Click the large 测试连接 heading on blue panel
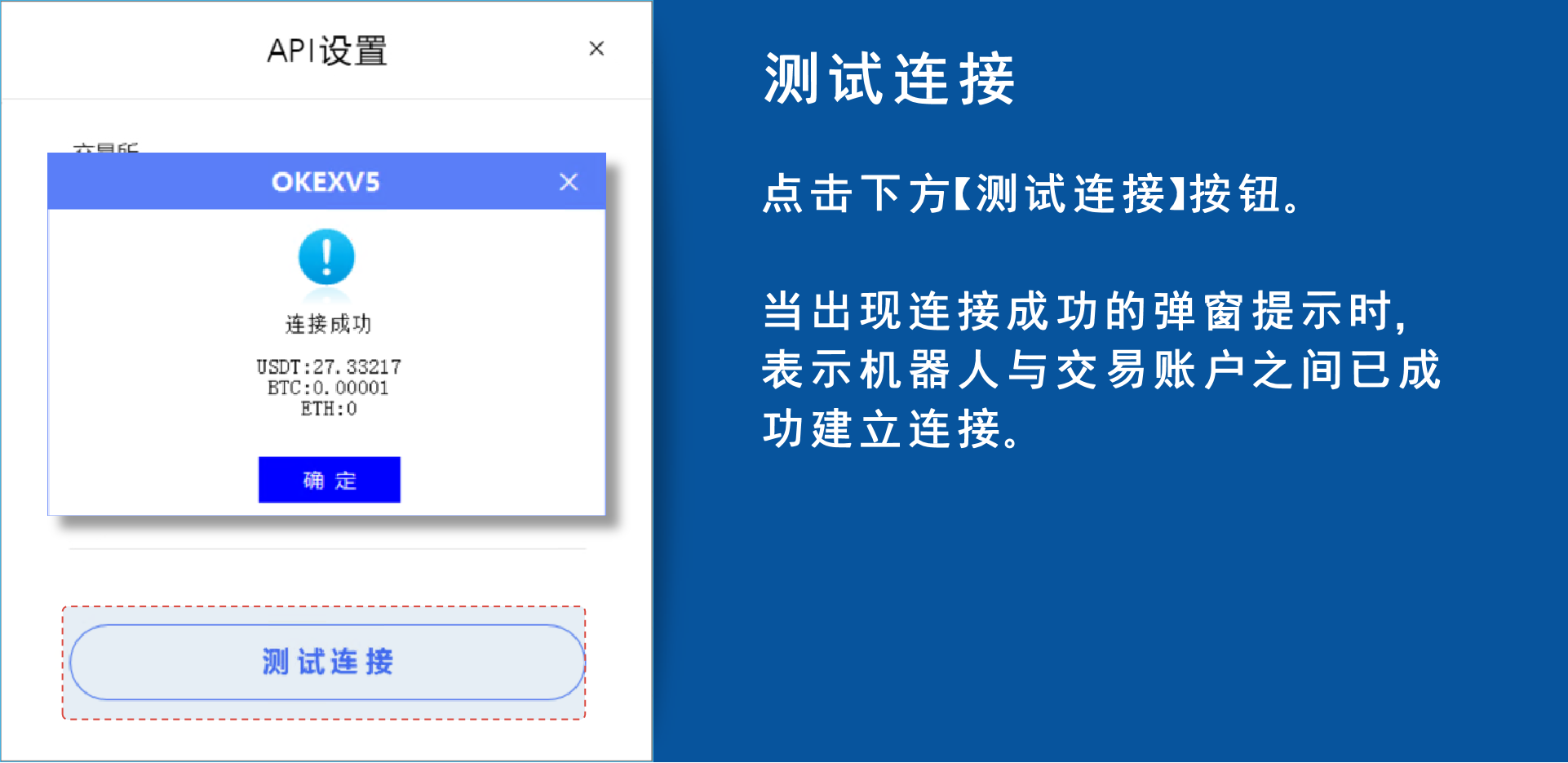 click(889, 79)
